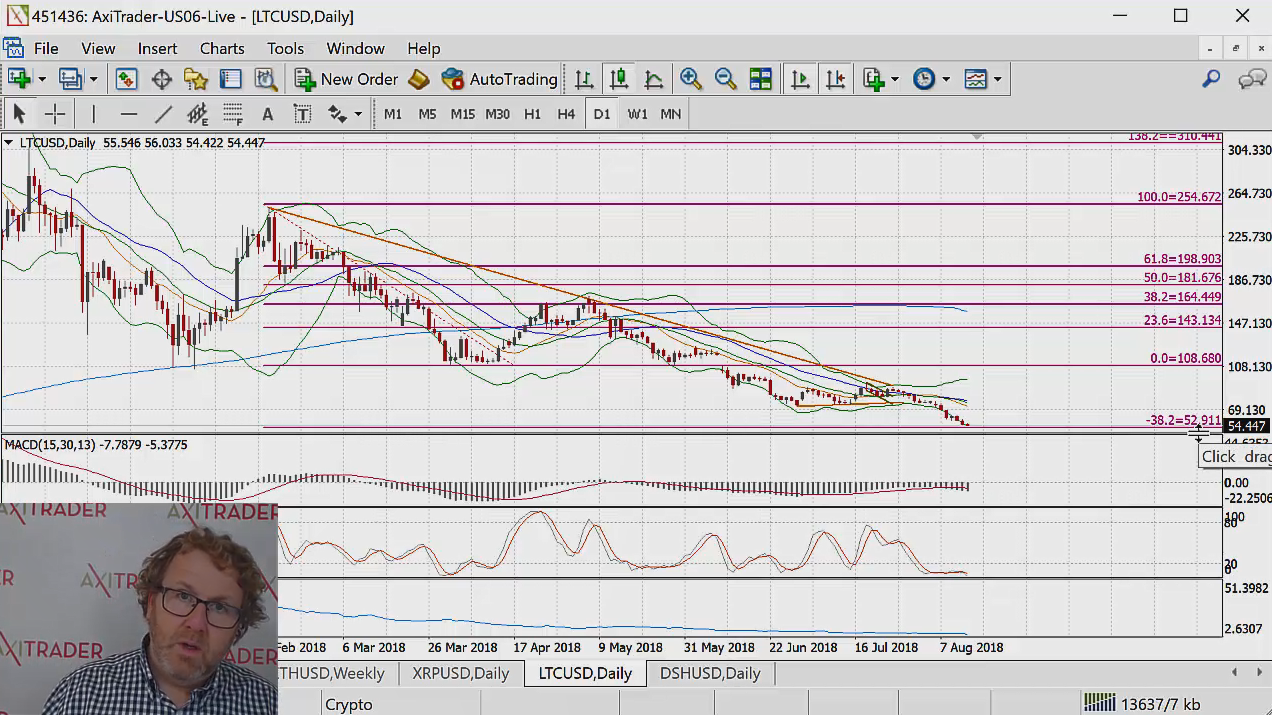
Task: Select the horizontal line drawing tool
Action: pos(128,114)
